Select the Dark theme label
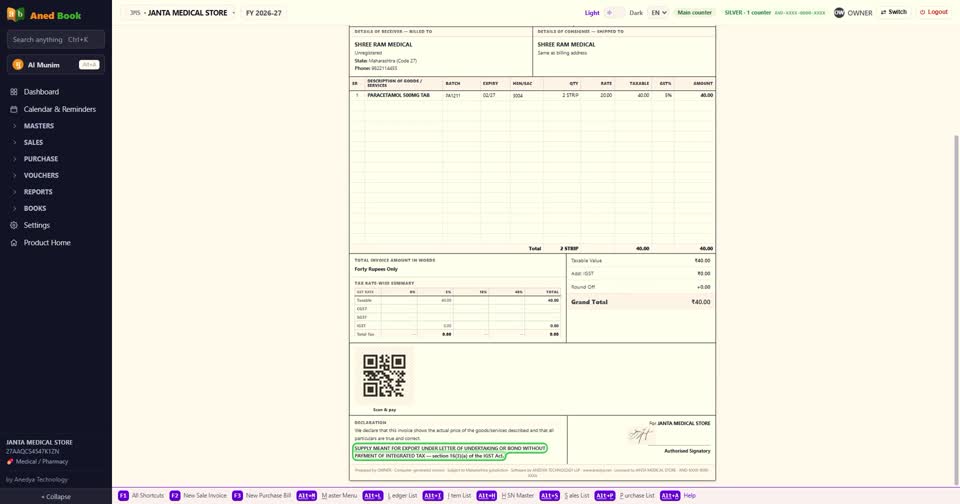960x504 pixels. [x=636, y=13]
